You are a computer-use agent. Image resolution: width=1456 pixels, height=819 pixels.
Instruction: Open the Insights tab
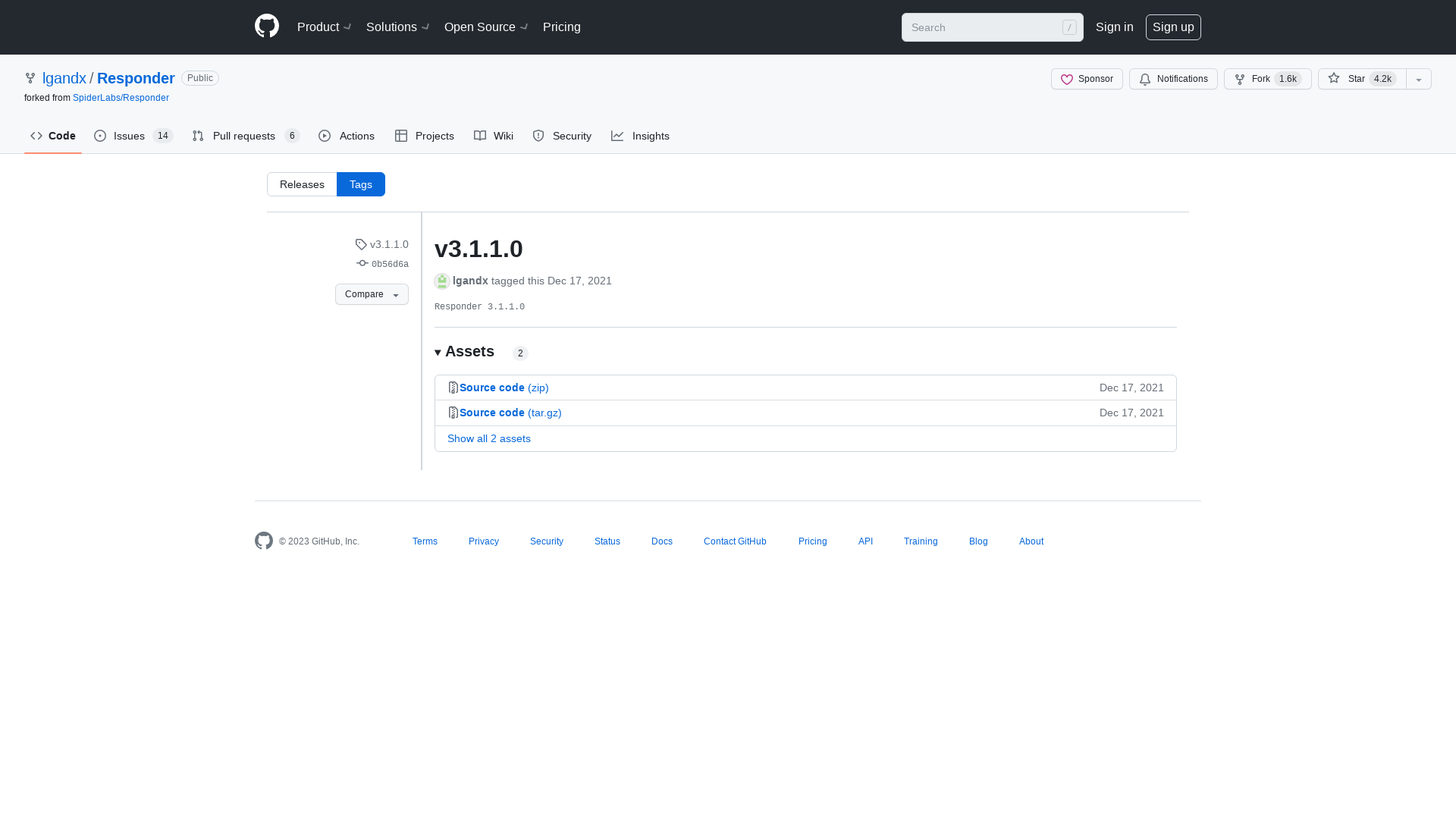coord(640,136)
